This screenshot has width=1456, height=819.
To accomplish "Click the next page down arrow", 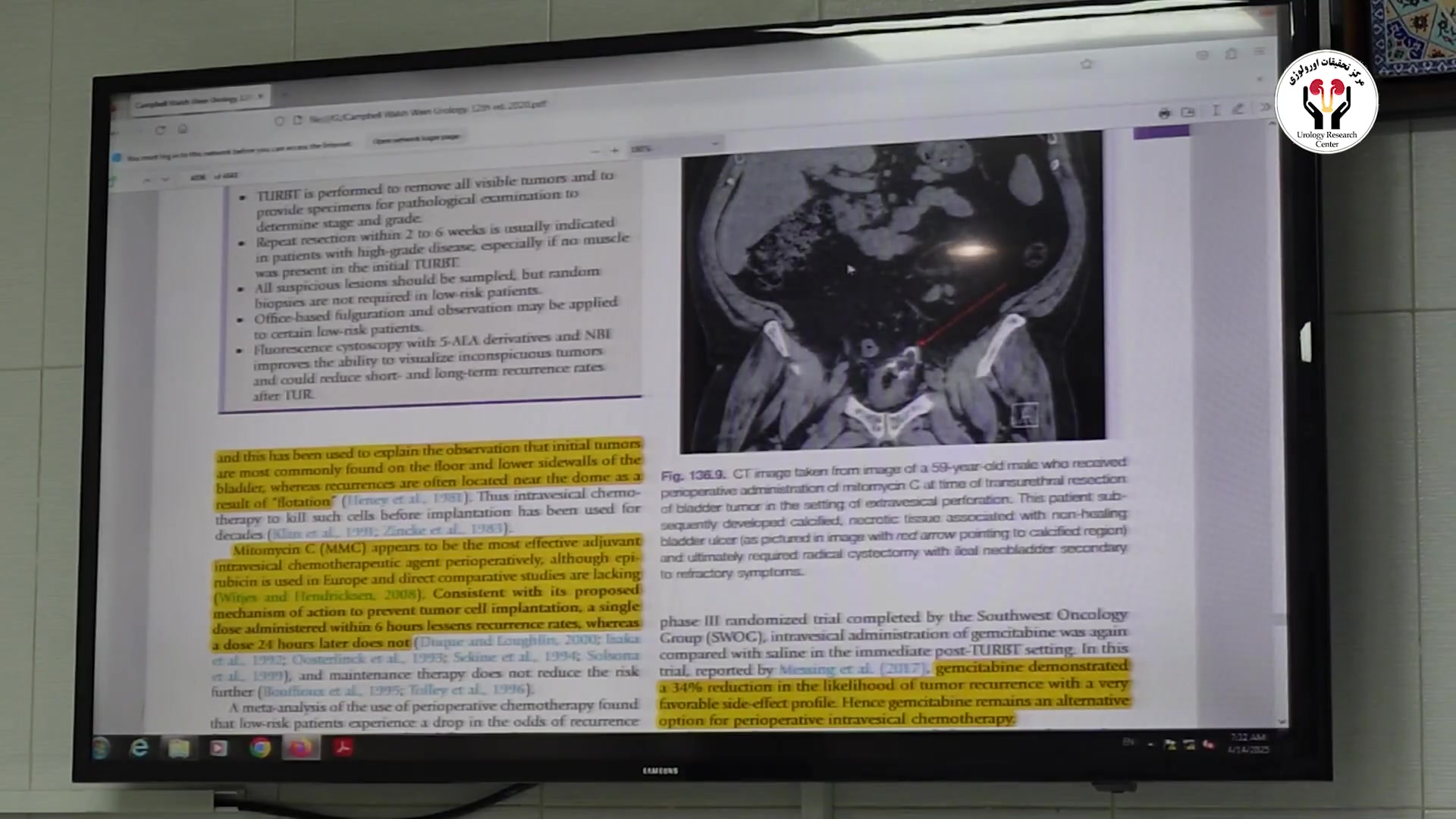I will (165, 179).
